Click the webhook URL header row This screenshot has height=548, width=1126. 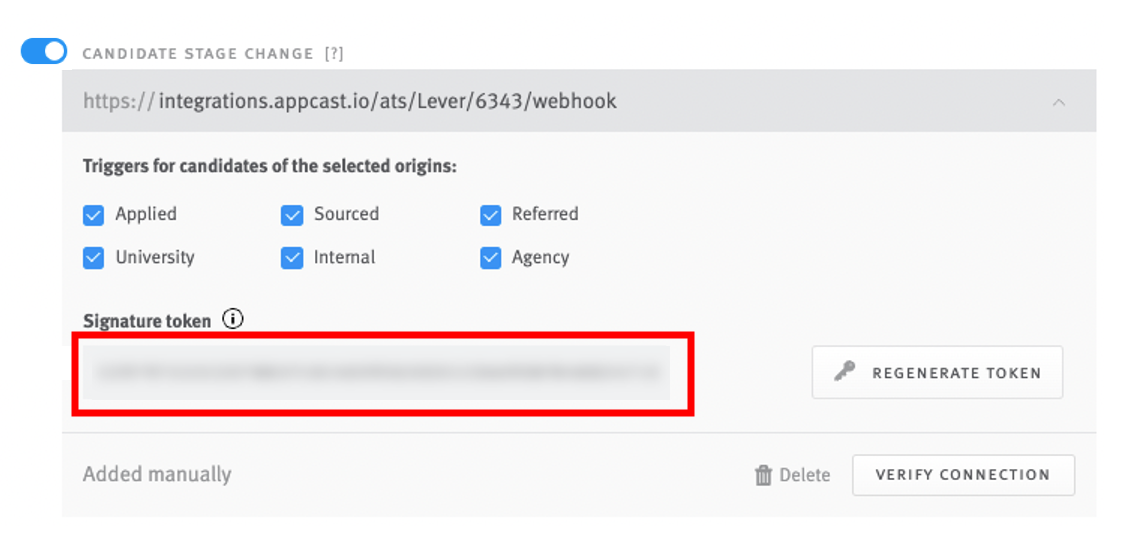tap(500, 101)
